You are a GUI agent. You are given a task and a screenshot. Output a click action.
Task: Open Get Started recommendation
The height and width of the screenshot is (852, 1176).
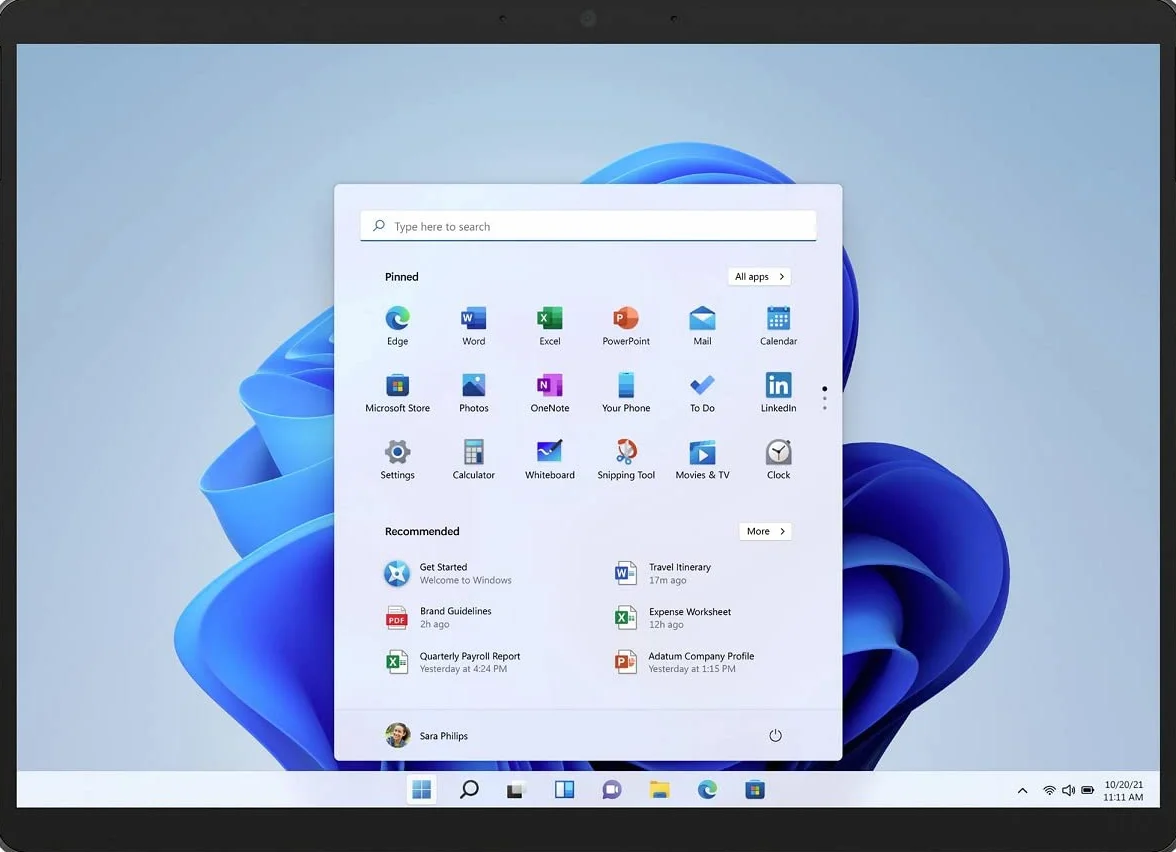point(448,573)
